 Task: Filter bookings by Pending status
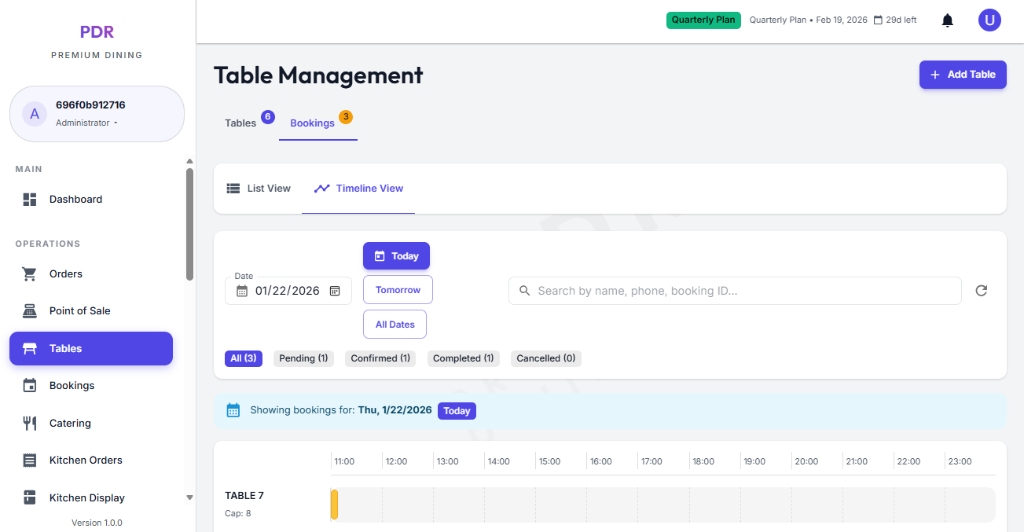[x=303, y=358]
